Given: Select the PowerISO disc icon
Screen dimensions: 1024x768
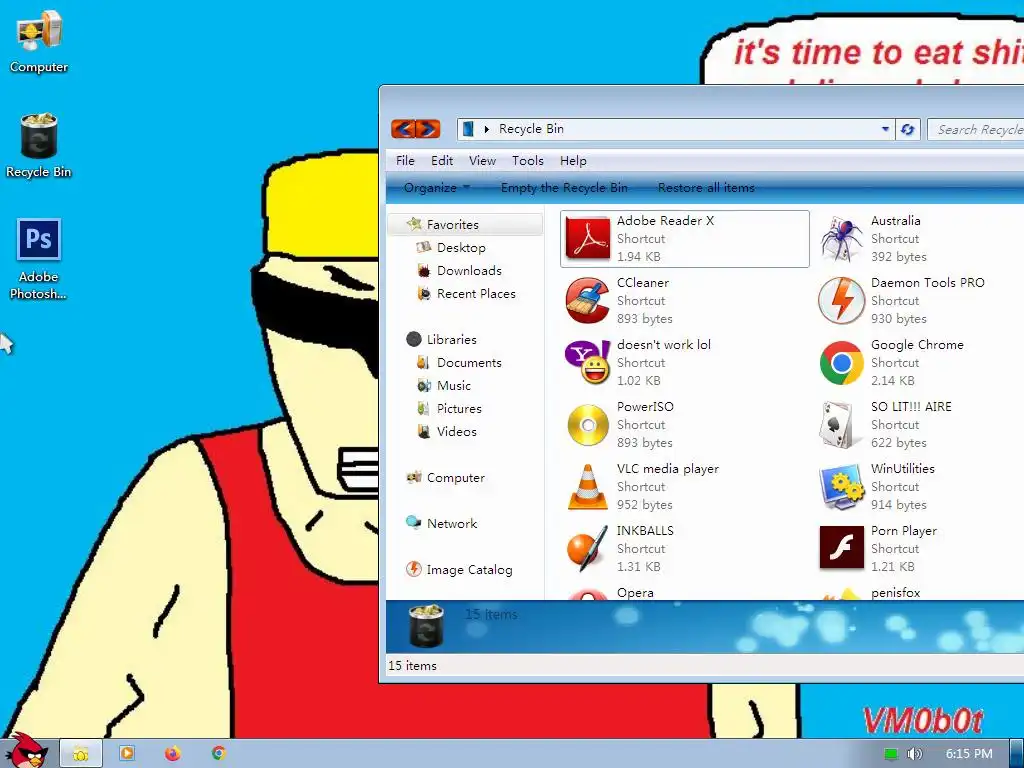Looking at the screenshot, I should (x=588, y=424).
